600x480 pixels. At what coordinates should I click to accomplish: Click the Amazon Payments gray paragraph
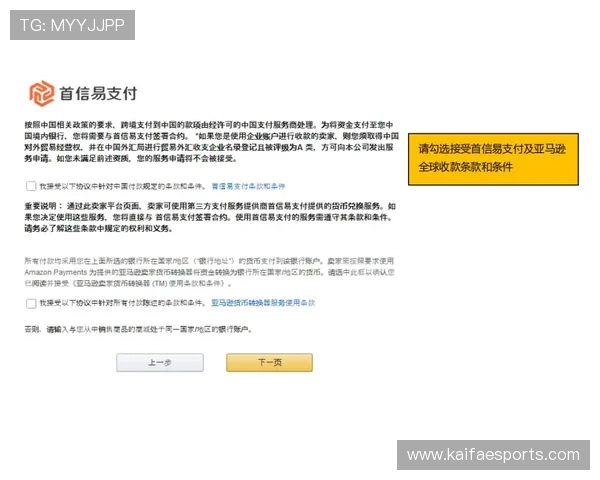(209, 272)
